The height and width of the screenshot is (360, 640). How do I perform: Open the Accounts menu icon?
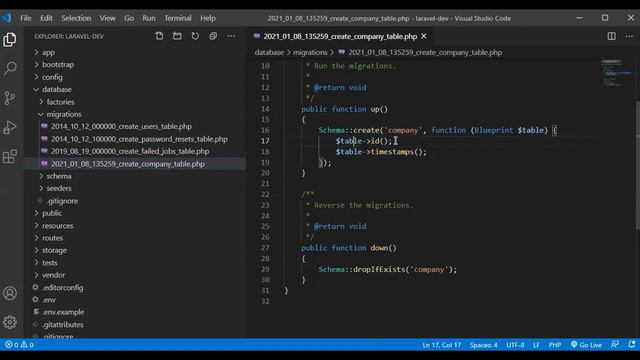click(10, 293)
